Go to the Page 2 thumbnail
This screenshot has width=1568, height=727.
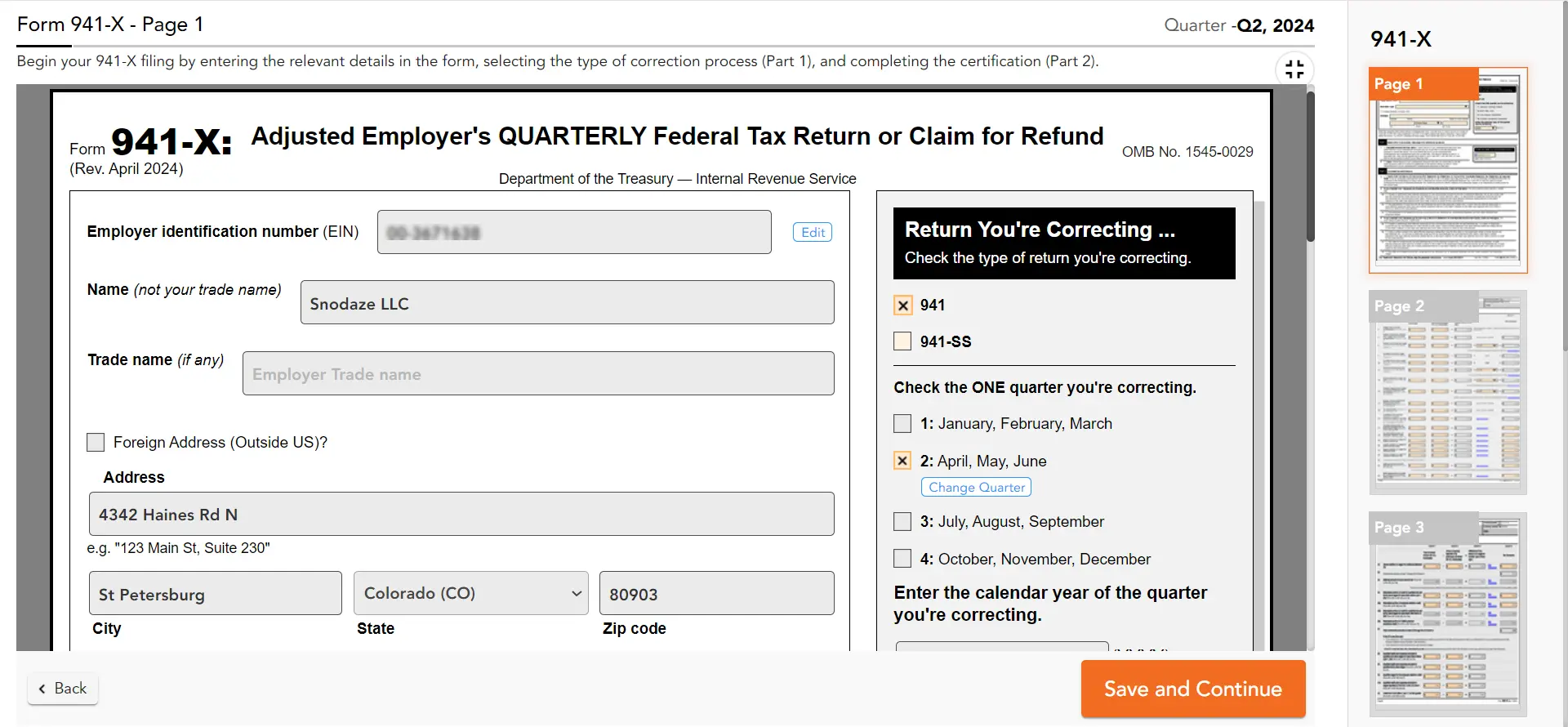click(1447, 392)
